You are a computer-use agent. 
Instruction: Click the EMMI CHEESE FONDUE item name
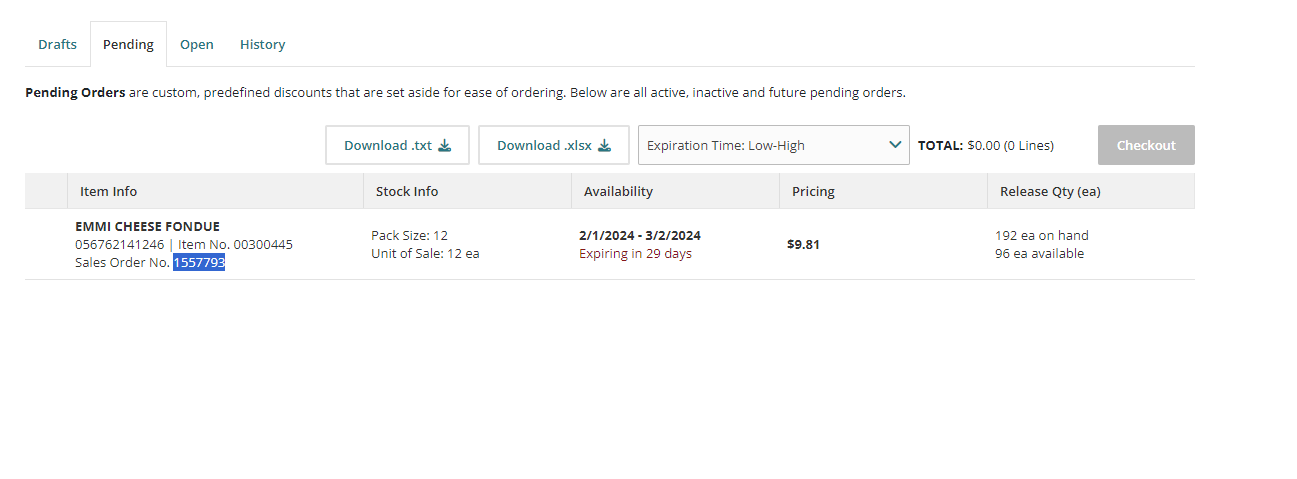click(x=147, y=226)
